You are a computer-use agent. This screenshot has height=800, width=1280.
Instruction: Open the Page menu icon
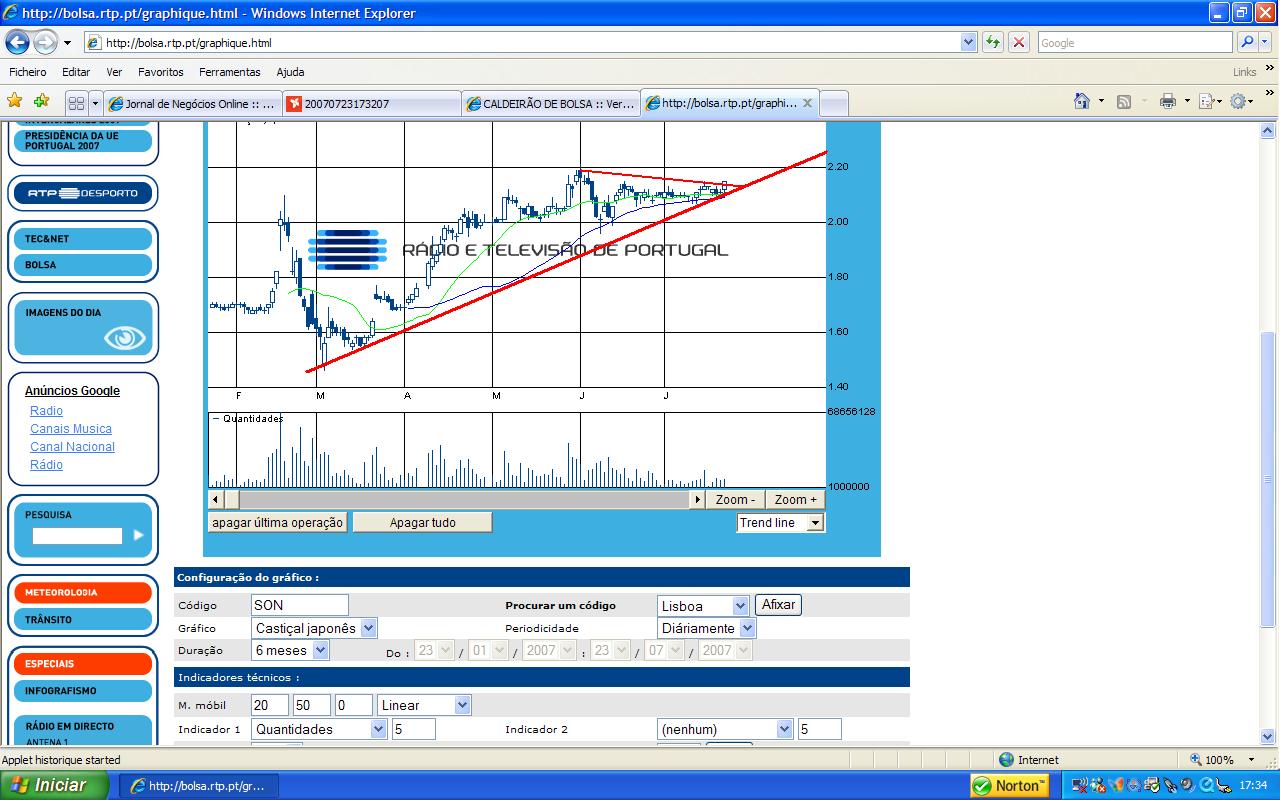pyautogui.click(x=1206, y=101)
